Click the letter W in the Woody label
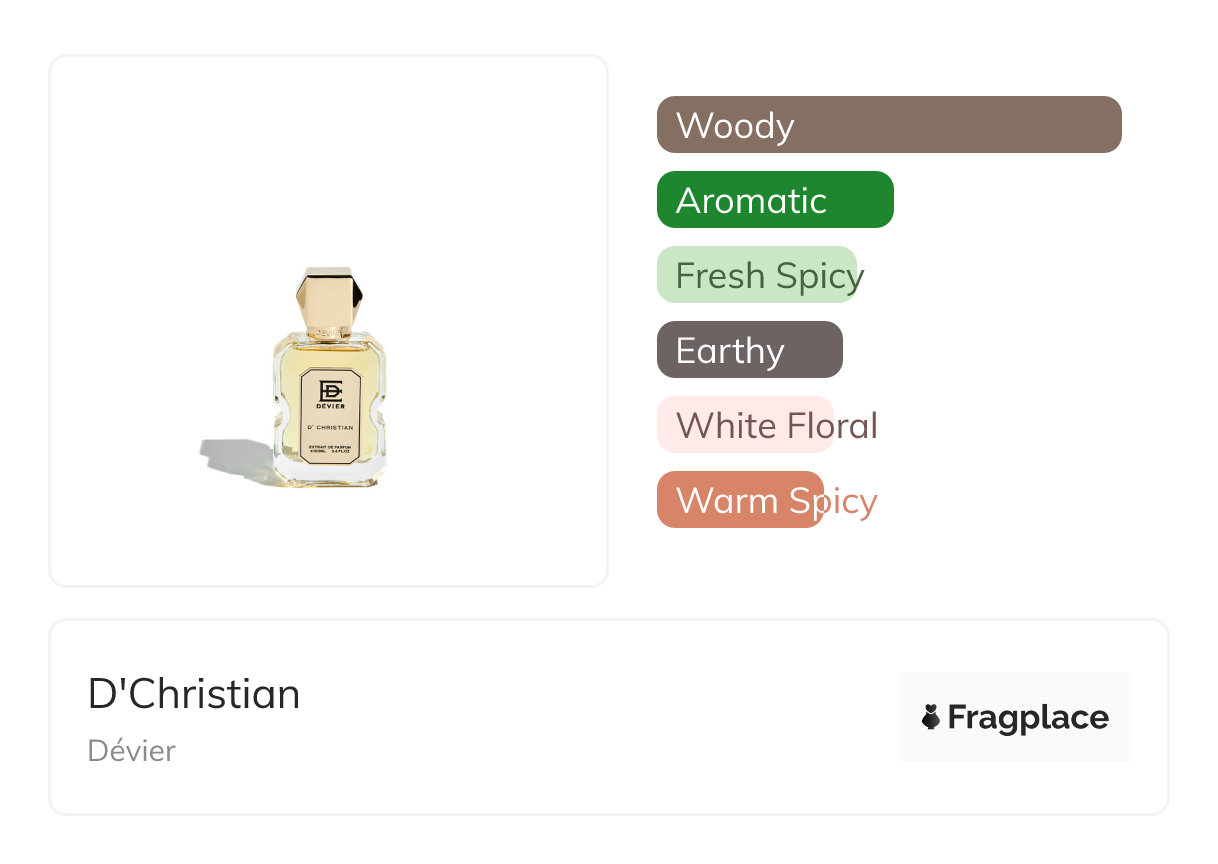This screenshot has height=864, width=1218. coord(691,126)
